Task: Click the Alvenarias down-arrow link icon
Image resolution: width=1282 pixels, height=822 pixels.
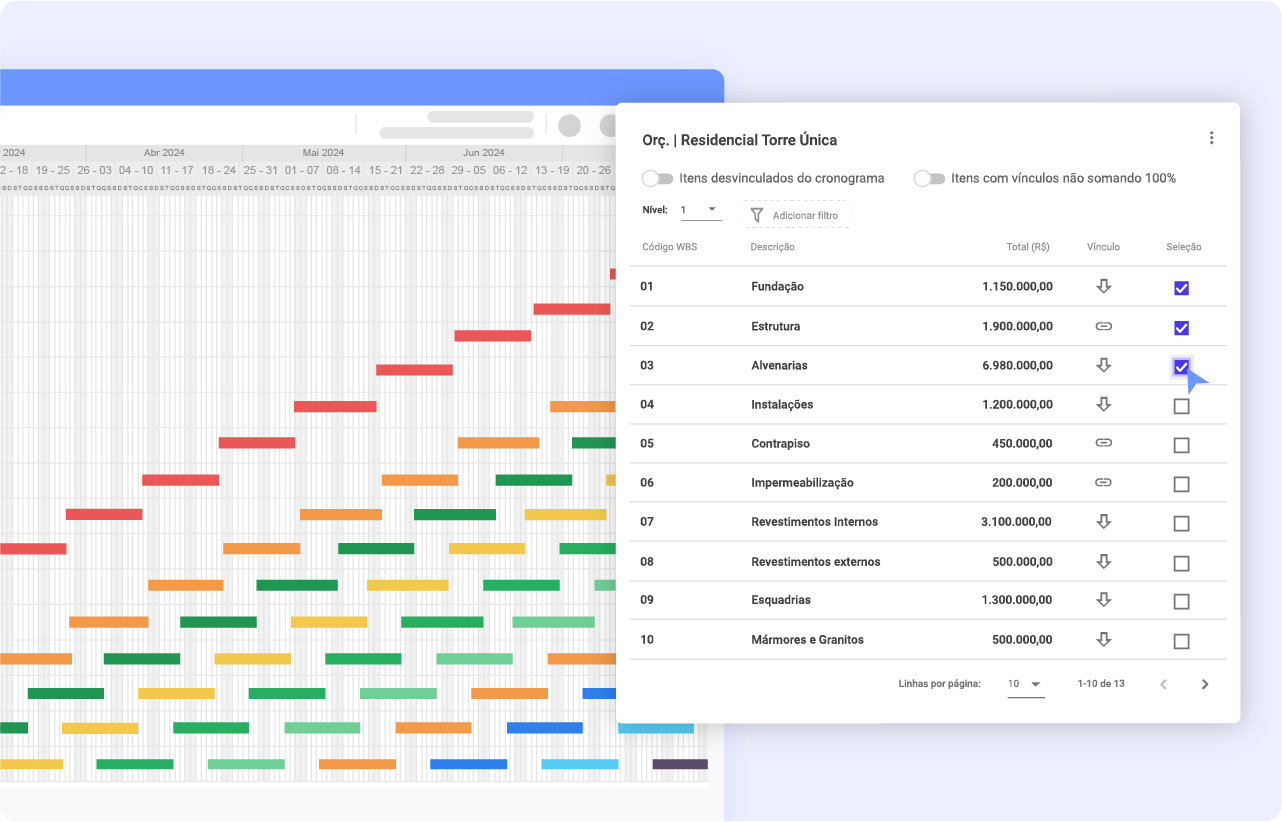Action: coord(1104,365)
